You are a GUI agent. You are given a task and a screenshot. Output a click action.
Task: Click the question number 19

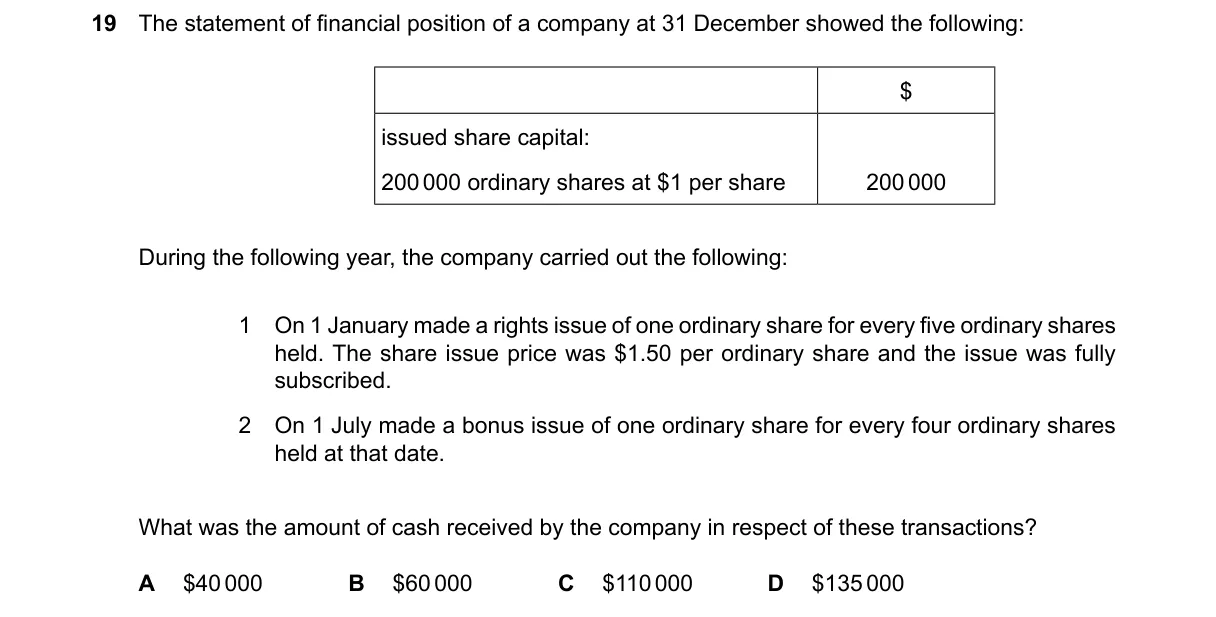[103, 25]
